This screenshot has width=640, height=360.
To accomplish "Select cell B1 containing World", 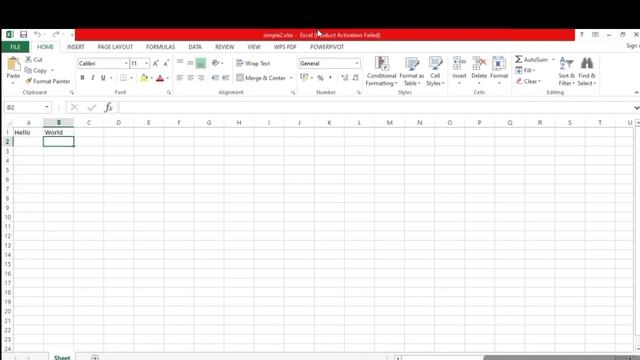I will tap(58, 132).
